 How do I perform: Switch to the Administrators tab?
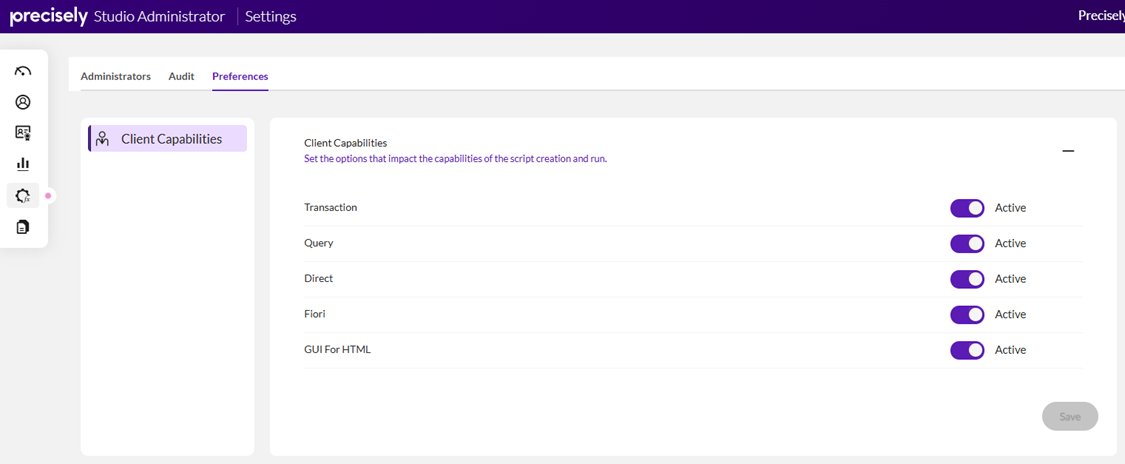[x=116, y=76]
